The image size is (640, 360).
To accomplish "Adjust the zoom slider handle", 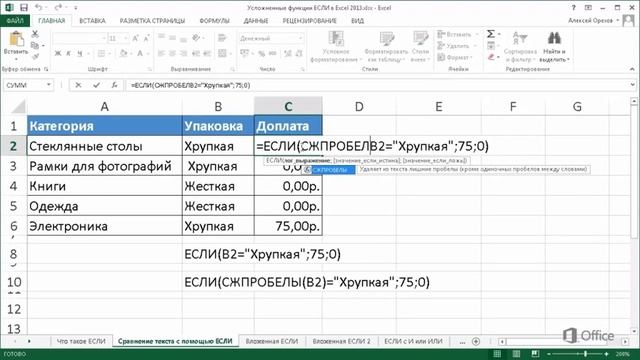I will pyautogui.click(x=585, y=354).
